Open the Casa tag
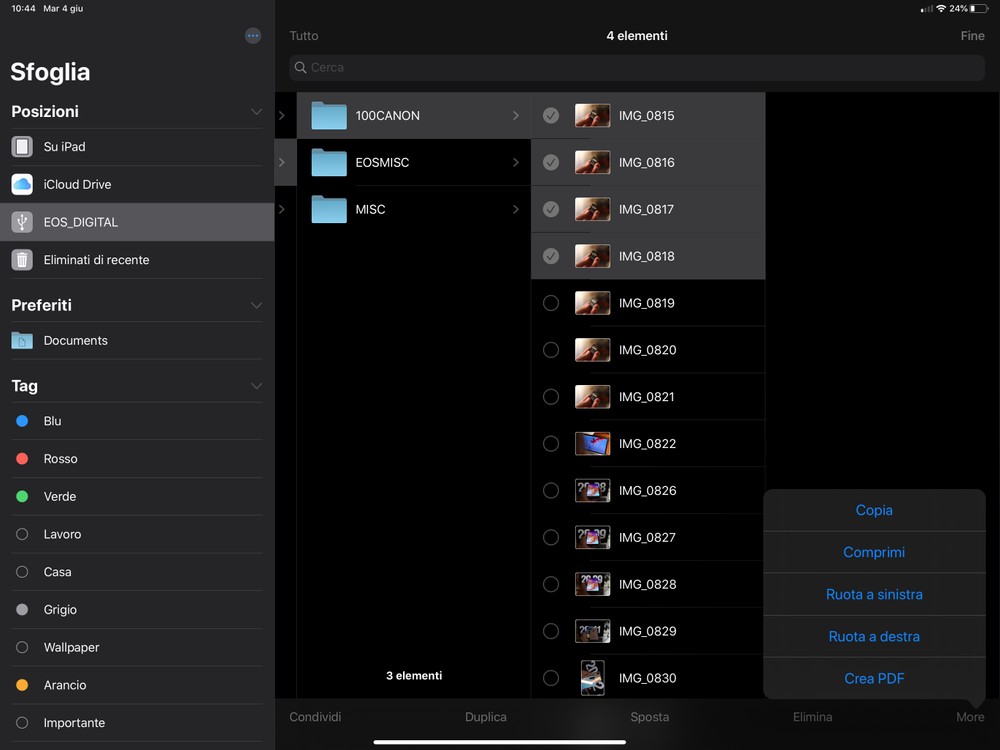 (137, 572)
